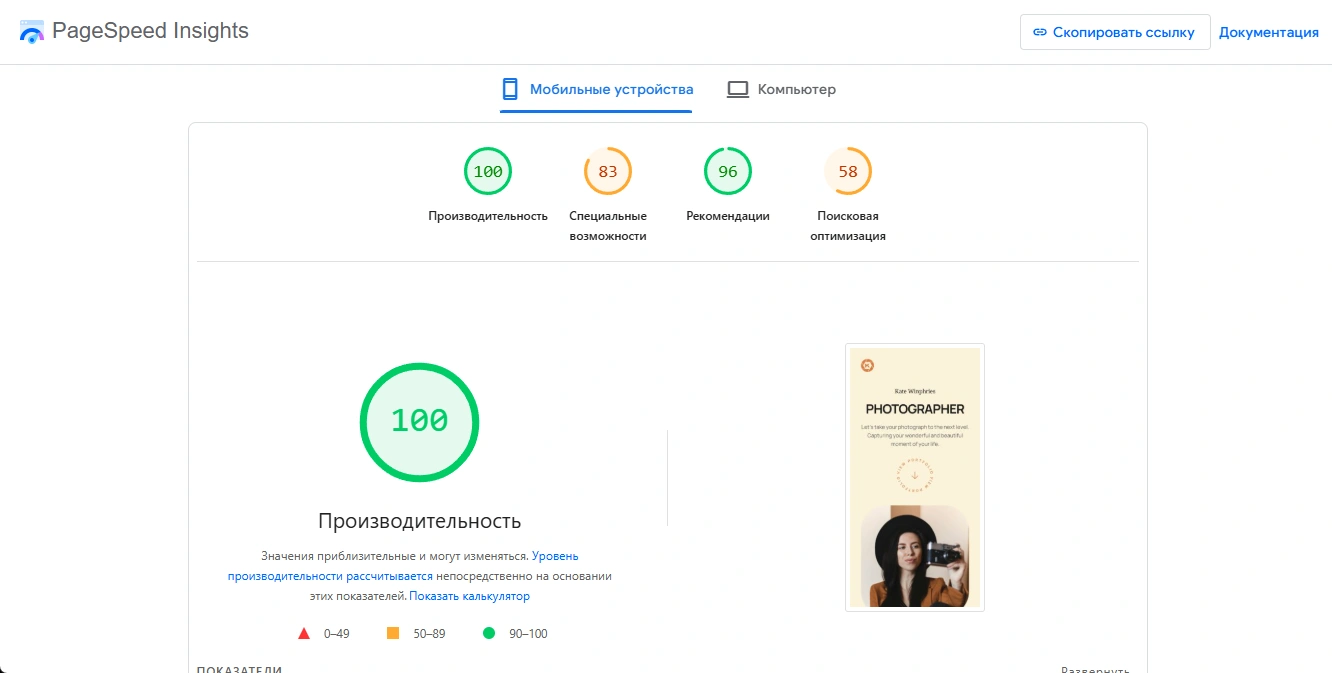1332x673 pixels.
Task: Jump to the Рекомендации gauge showing 96
Action: pos(728,172)
